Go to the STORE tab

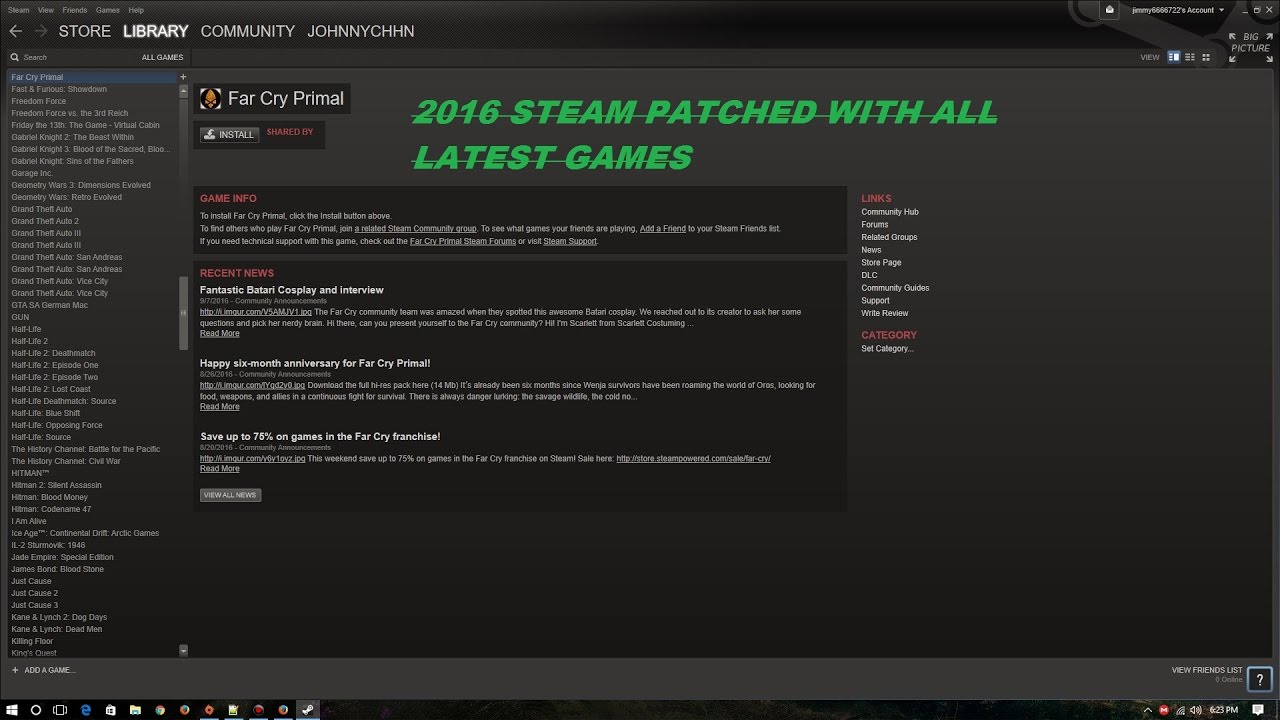[85, 31]
